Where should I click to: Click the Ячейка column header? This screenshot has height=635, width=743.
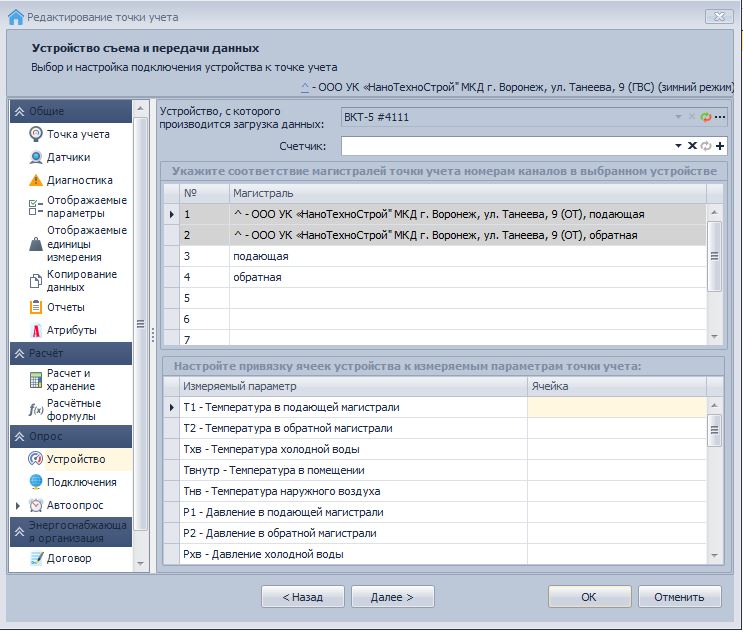[616, 386]
